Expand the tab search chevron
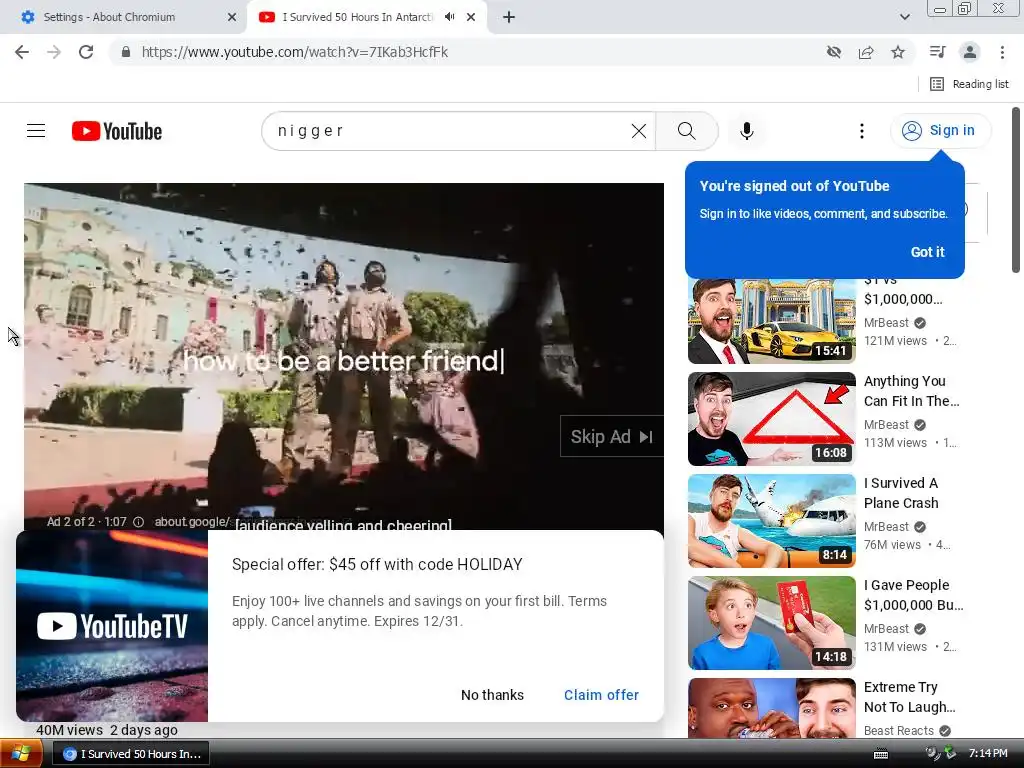The width and height of the screenshot is (1024, 768). 904,17
